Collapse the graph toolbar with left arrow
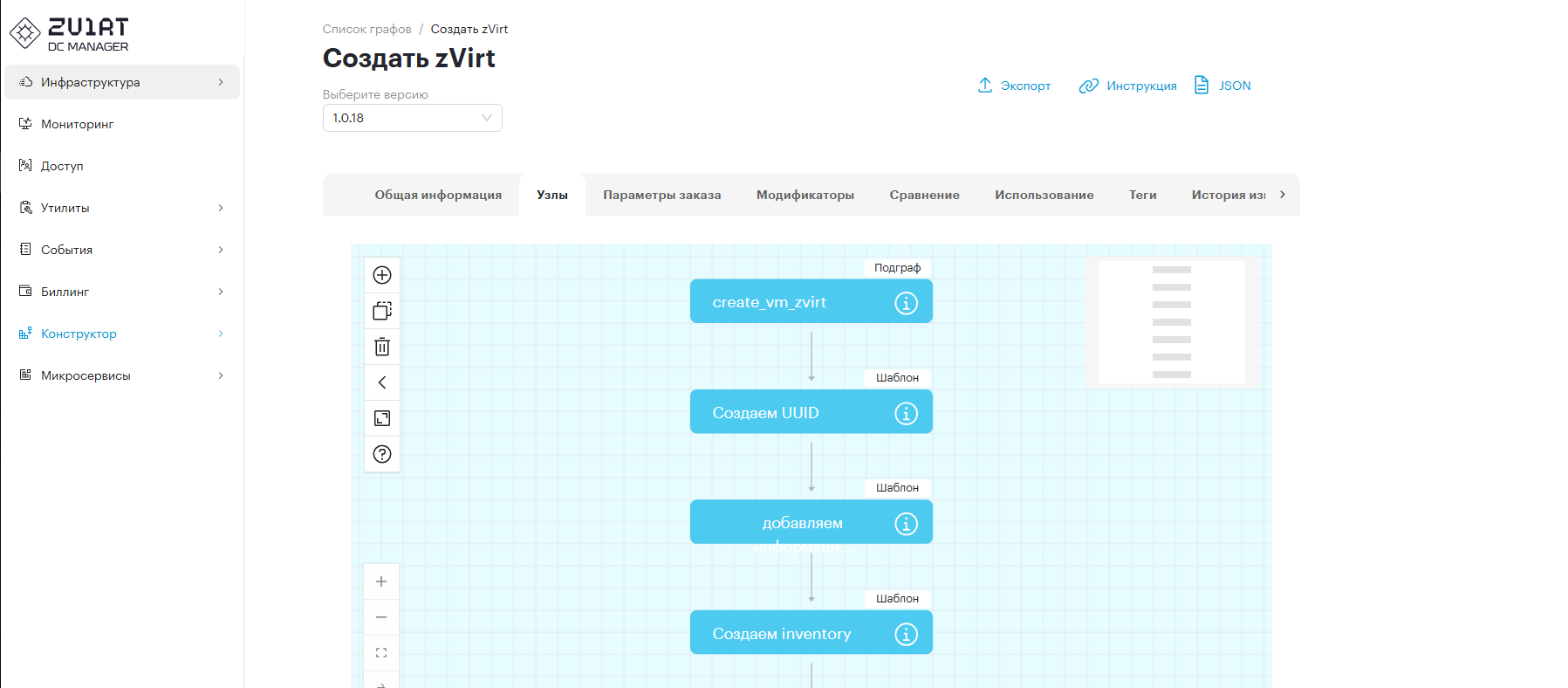Screen dimensions: 1568x688 (382, 382)
